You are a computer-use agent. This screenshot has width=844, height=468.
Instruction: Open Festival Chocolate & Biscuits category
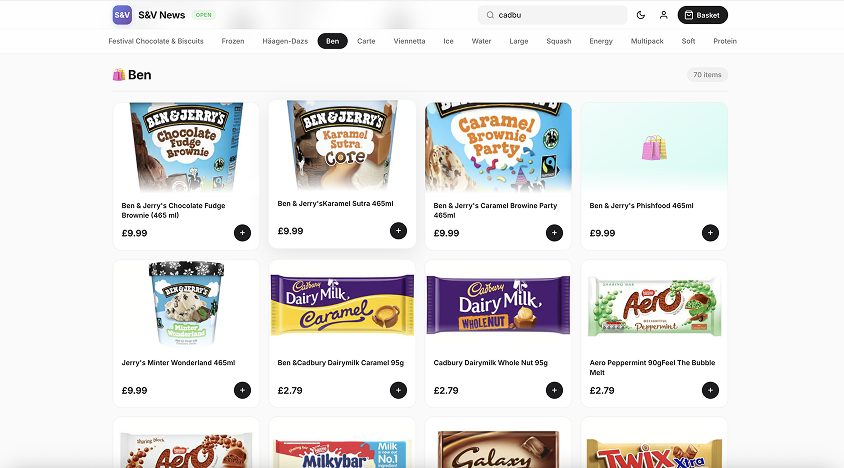point(156,41)
